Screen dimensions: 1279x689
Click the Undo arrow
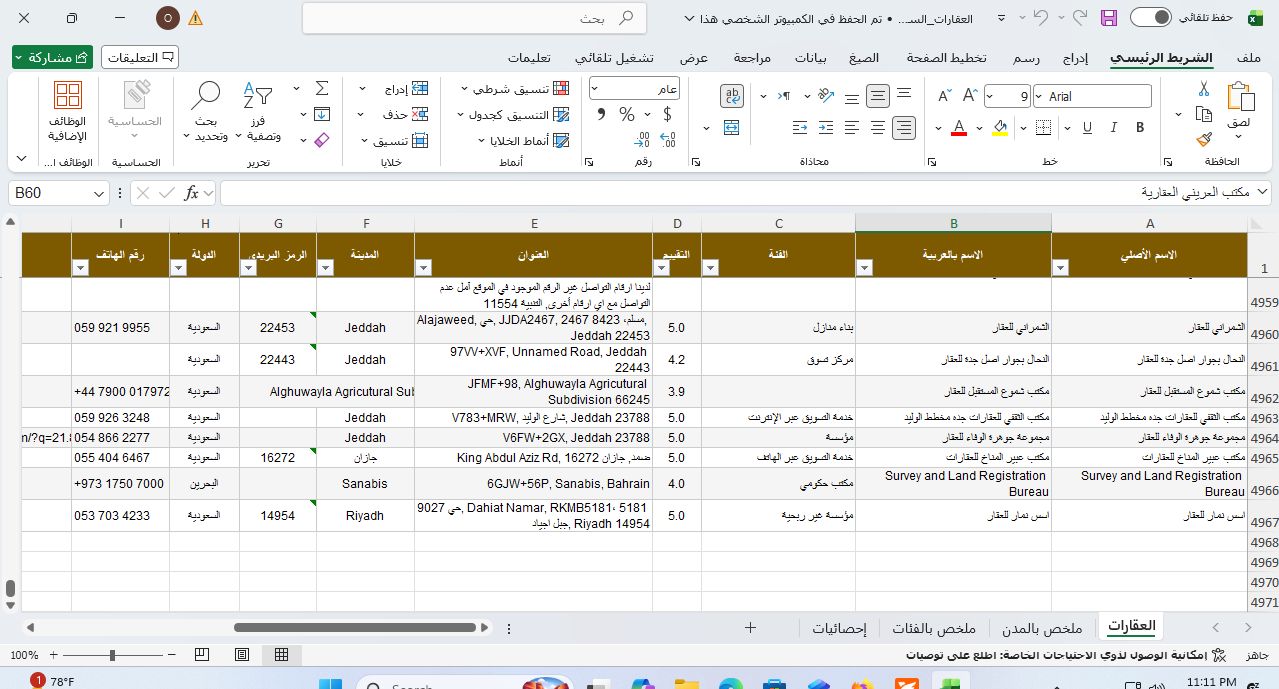point(1041,18)
